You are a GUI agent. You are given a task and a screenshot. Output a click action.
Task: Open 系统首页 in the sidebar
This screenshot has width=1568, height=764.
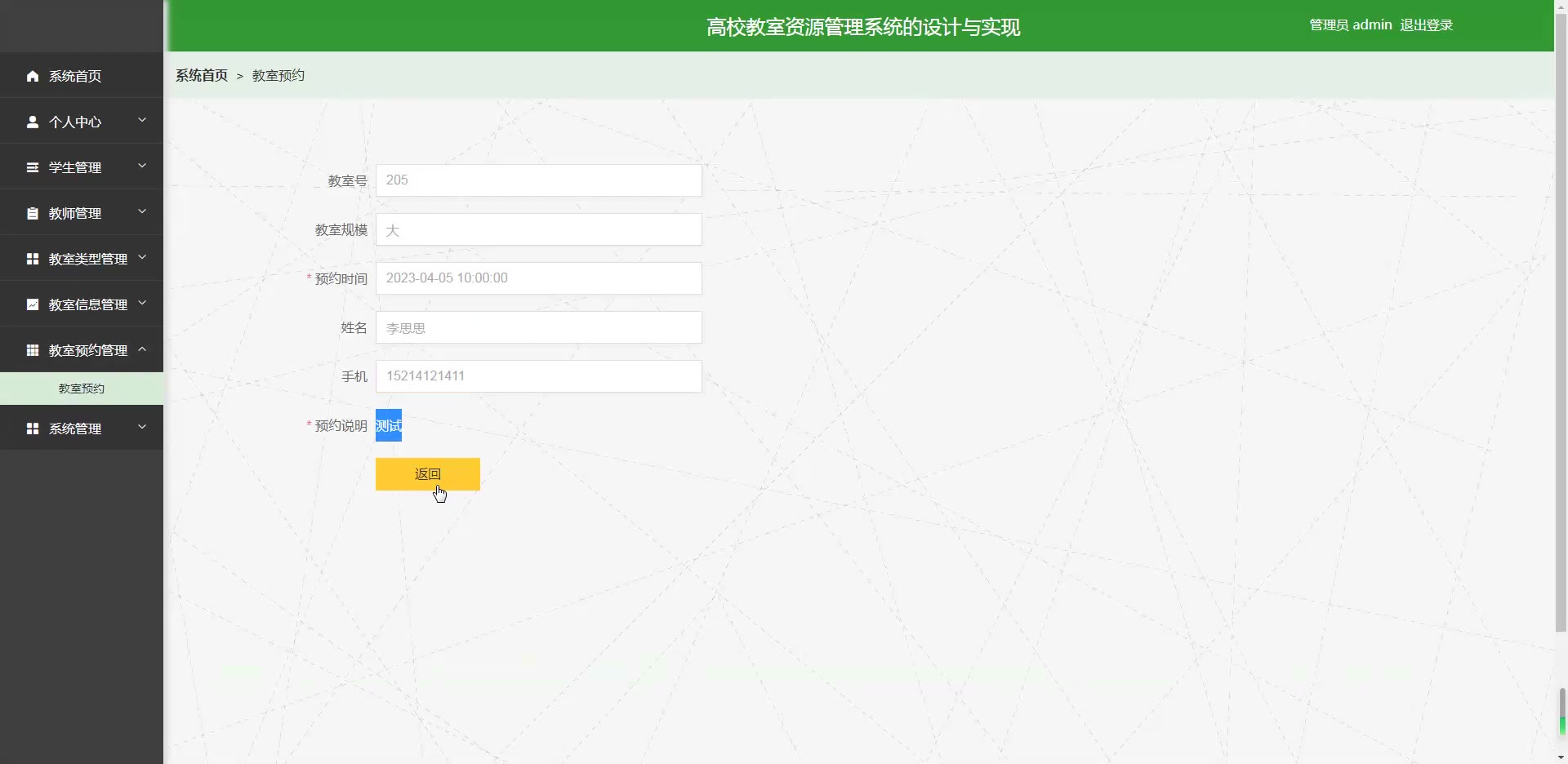pyautogui.click(x=82, y=76)
